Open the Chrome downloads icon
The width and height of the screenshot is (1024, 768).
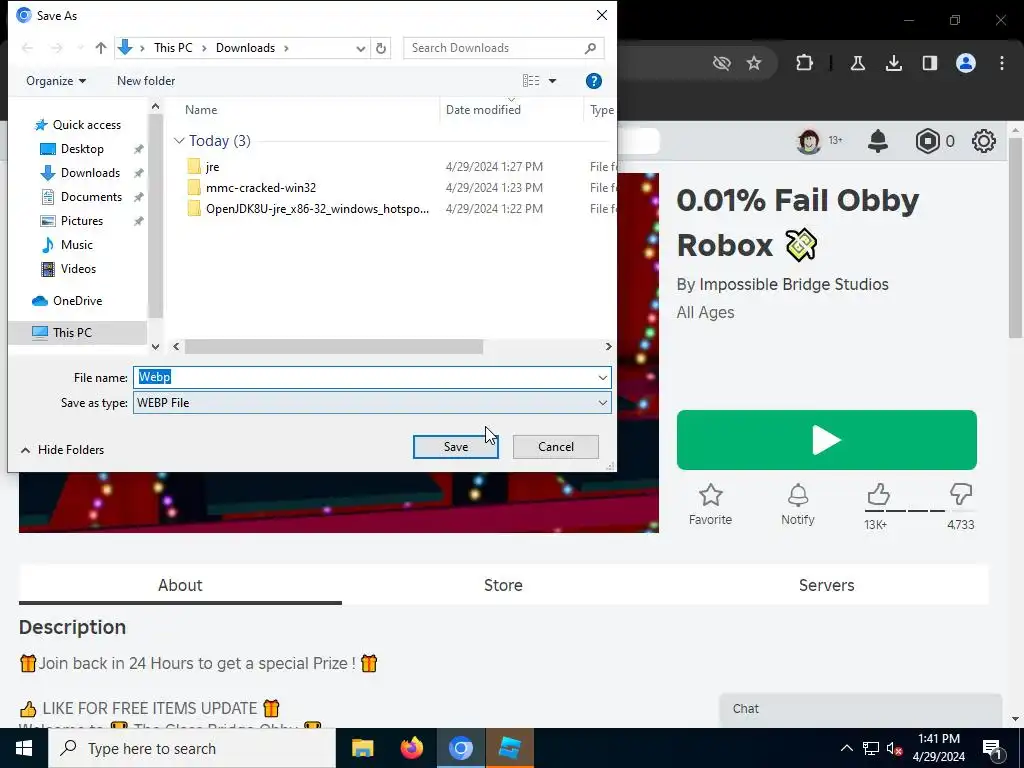pos(894,63)
